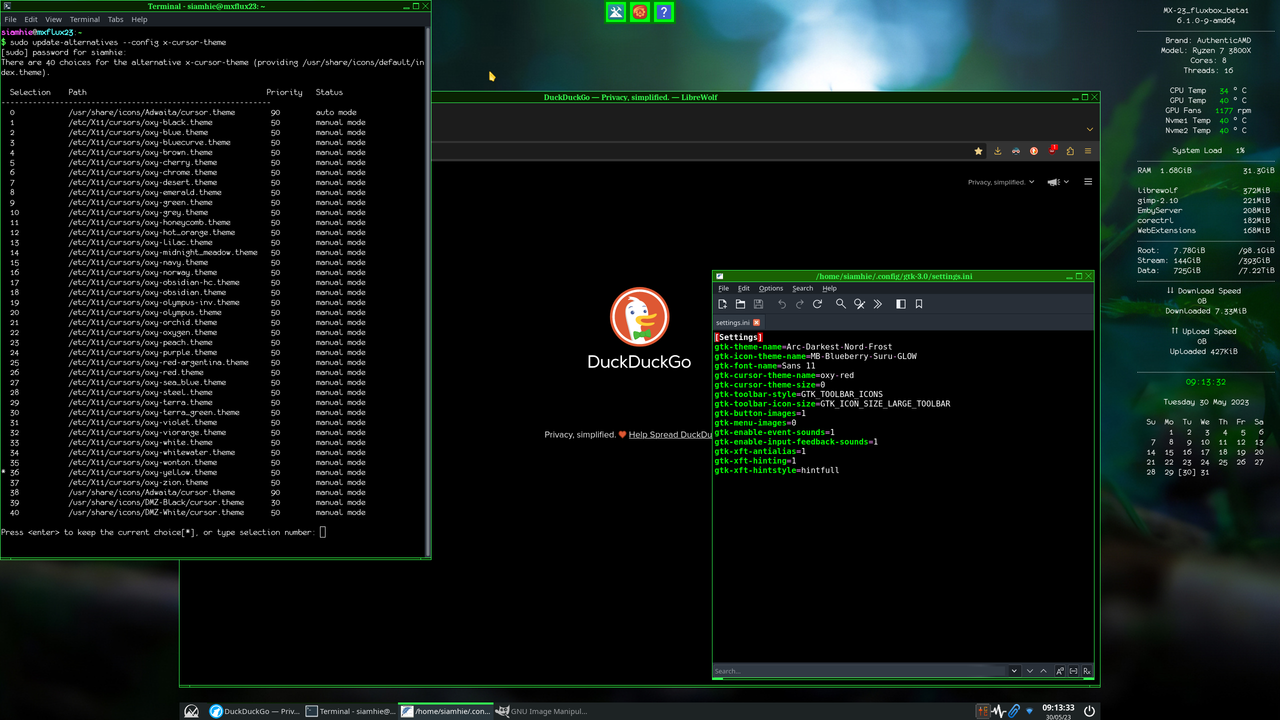Jump to next search match arrow
This screenshot has width=1280, height=720.
[1030, 671]
